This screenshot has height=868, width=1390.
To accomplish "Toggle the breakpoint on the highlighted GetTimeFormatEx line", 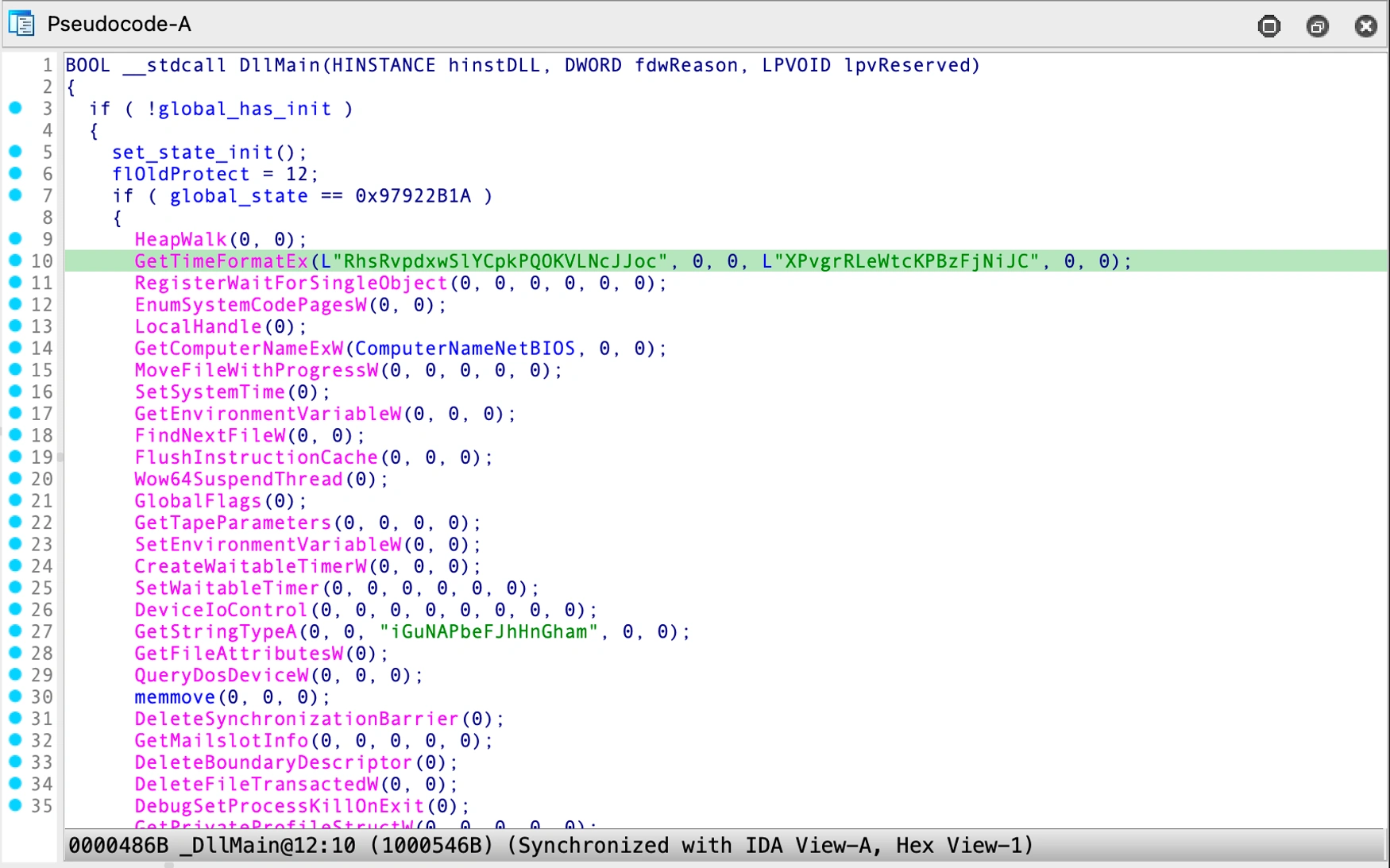I will point(15,260).
